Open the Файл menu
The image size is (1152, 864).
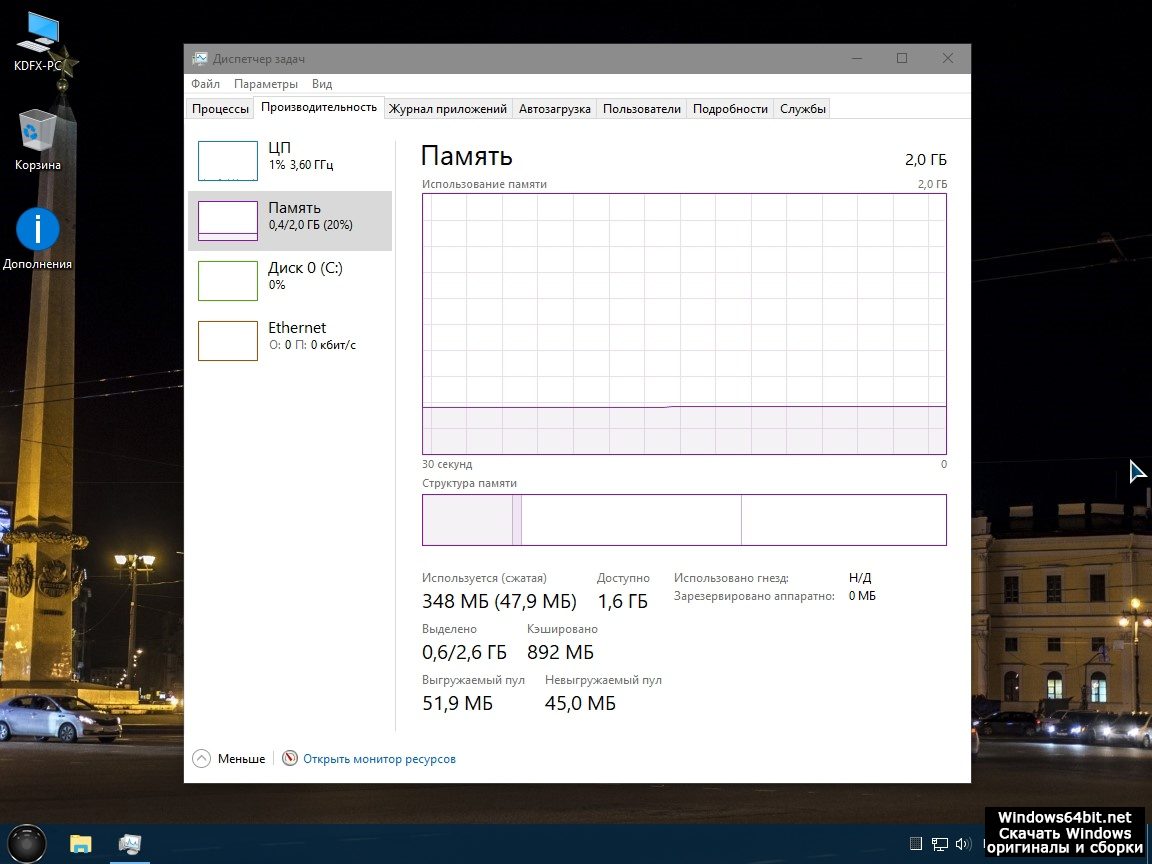(x=205, y=84)
